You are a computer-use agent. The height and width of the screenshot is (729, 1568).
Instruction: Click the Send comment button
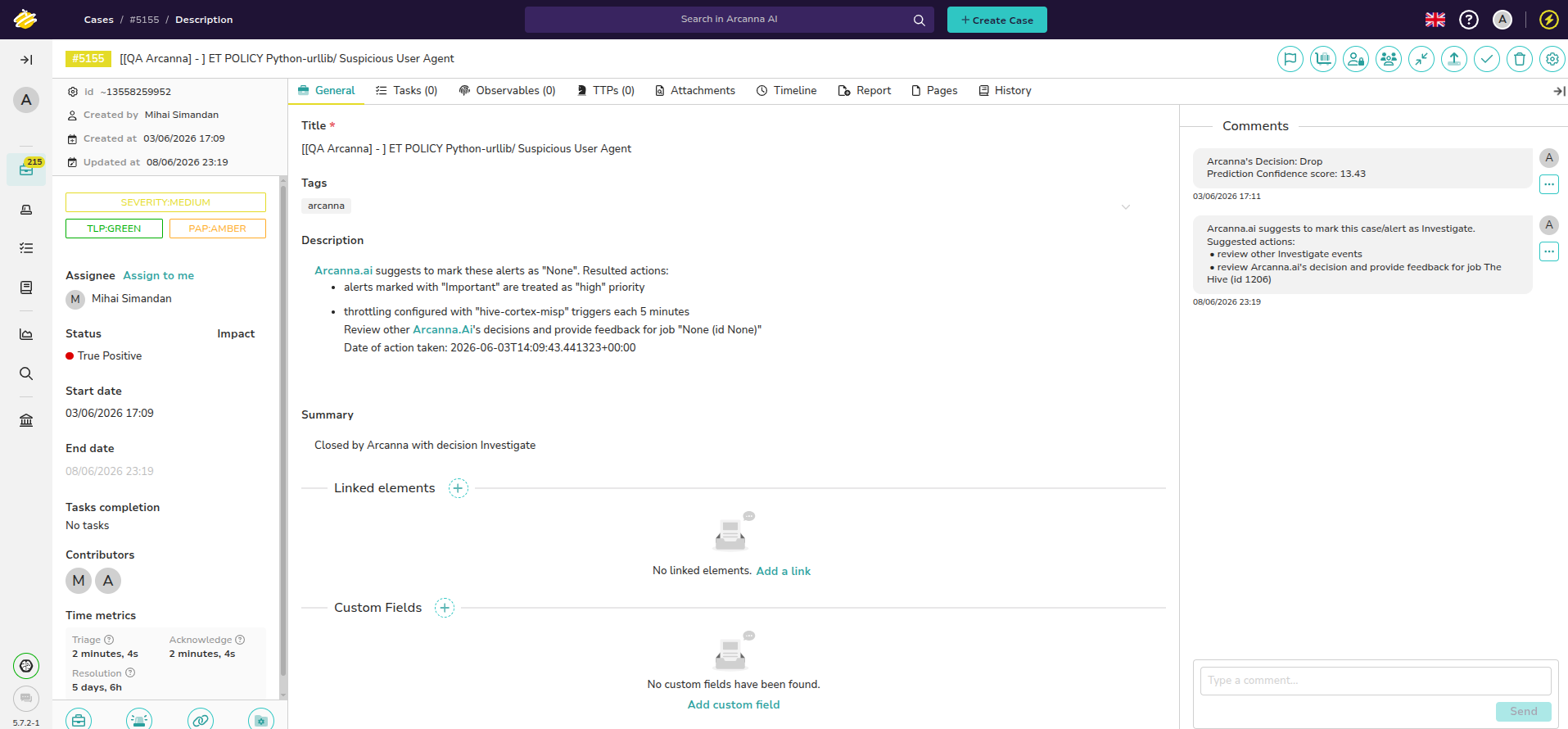[x=1524, y=712]
